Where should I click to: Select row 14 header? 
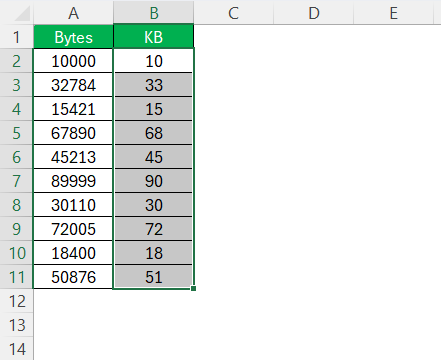pyautogui.click(x=17, y=349)
